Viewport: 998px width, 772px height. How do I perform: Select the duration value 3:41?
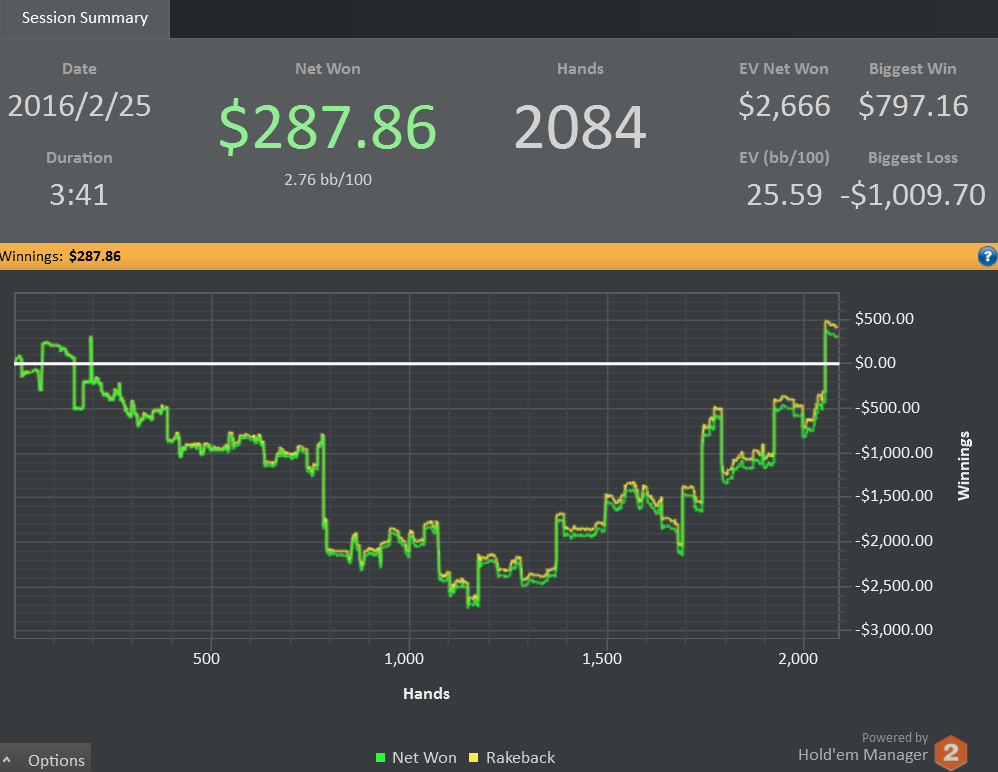[x=79, y=195]
